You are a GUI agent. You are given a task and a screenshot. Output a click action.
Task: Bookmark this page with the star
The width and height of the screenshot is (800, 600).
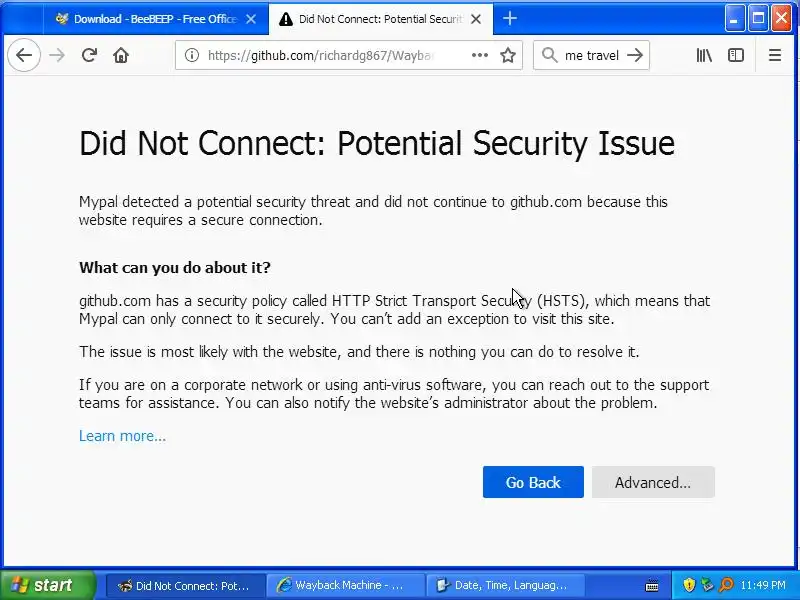click(508, 56)
